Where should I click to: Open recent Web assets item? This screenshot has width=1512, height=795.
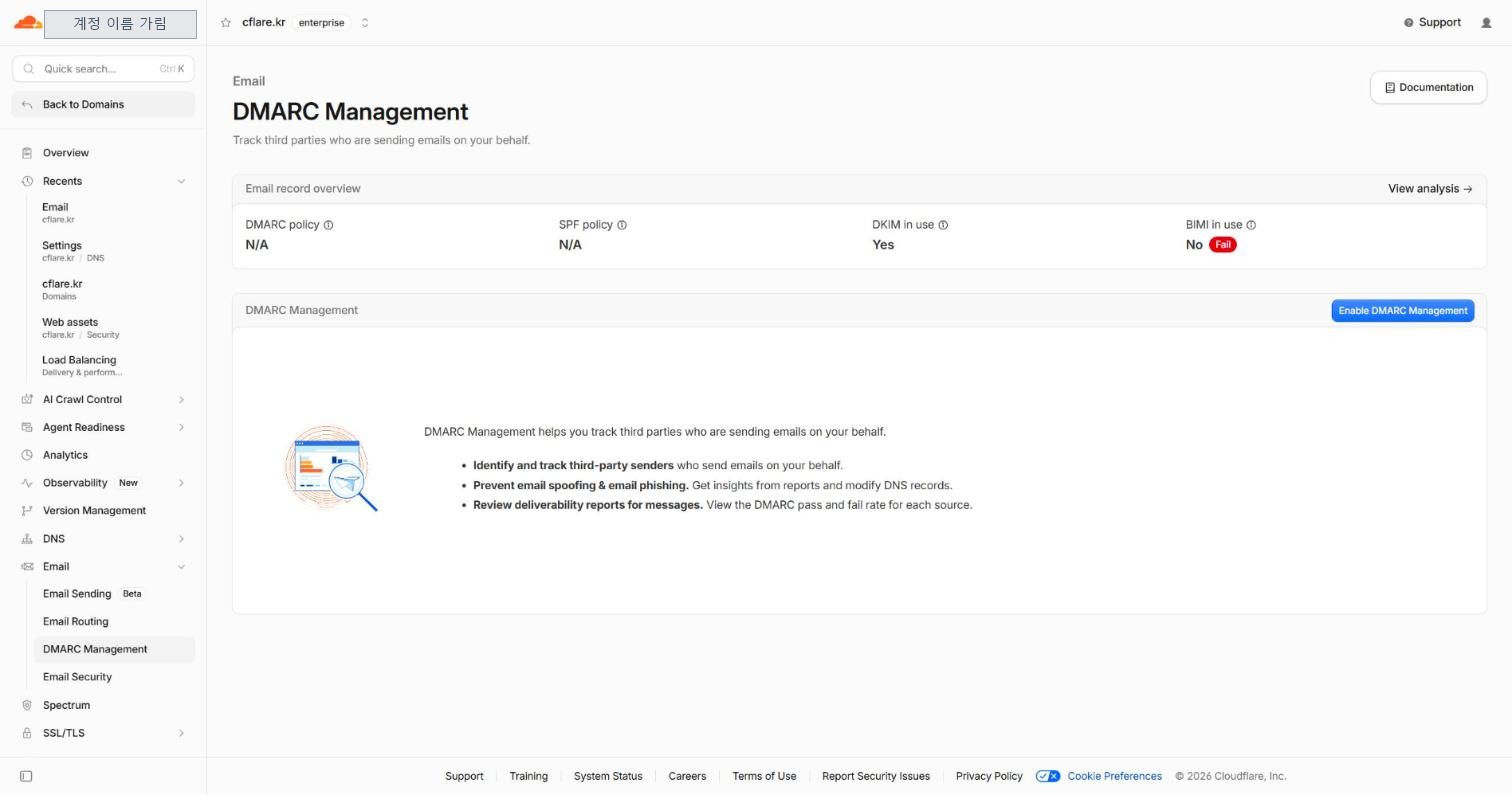click(x=114, y=328)
